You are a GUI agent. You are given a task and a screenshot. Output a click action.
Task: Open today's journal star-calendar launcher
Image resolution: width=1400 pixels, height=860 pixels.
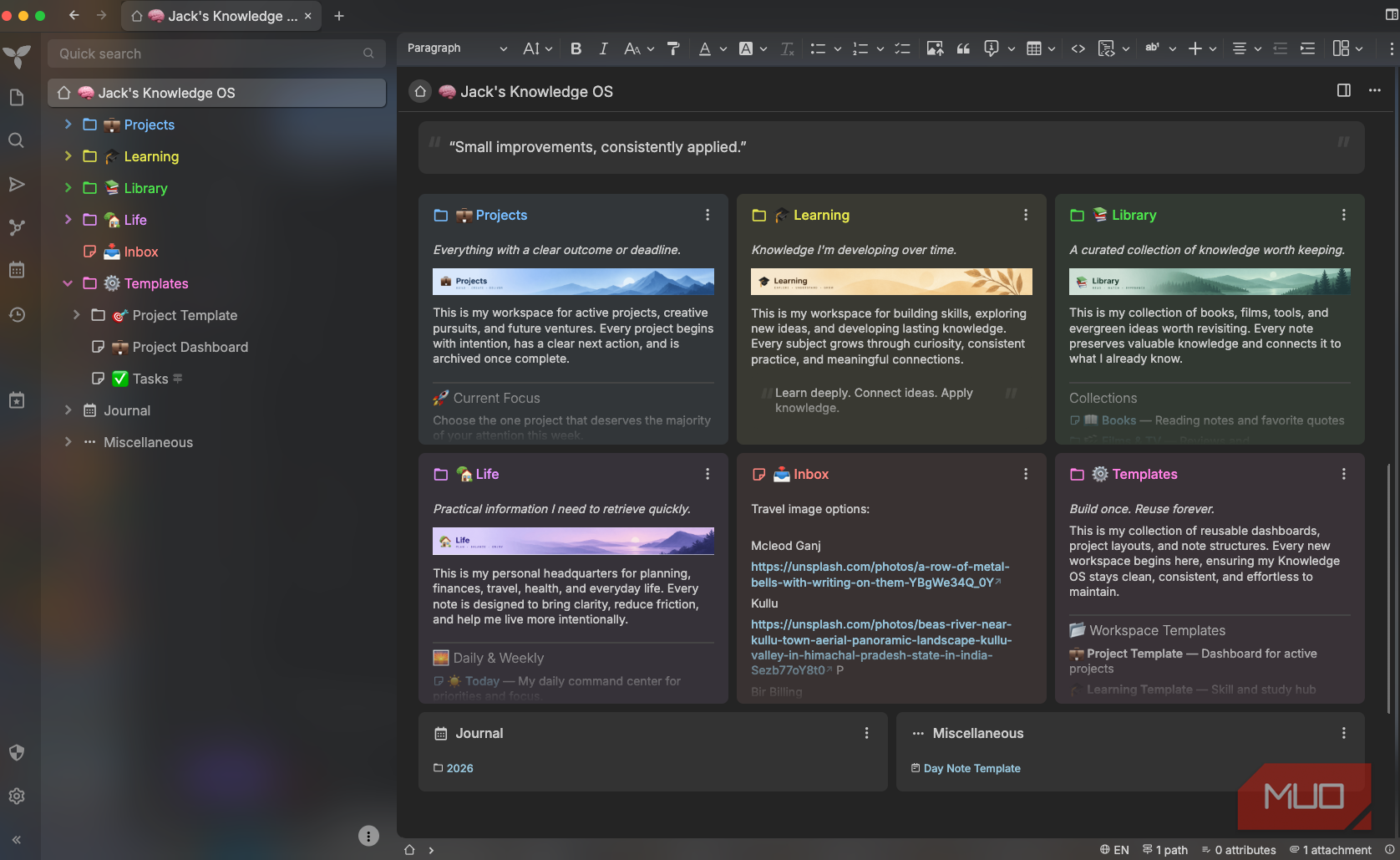click(17, 400)
